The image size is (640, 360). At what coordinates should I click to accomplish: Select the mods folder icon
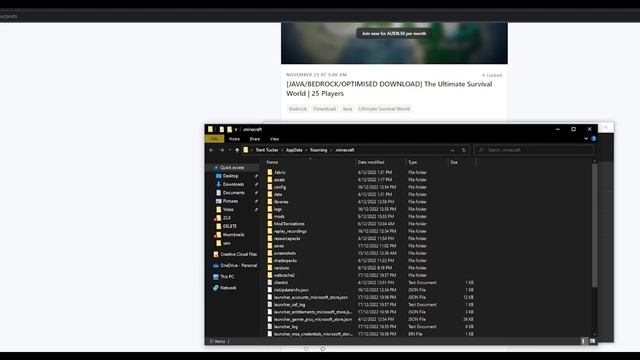[x=270, y=216]
